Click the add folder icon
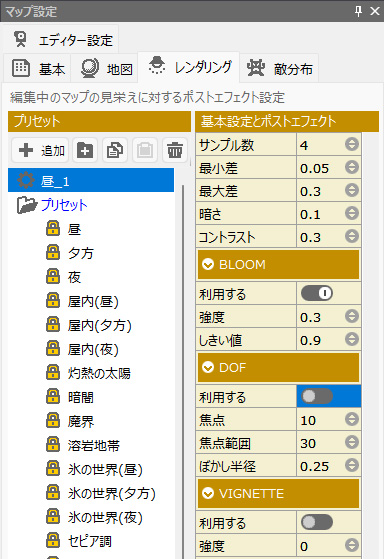Image resolution: width=384 pixels, height=559 pixels. pos(85,150)
